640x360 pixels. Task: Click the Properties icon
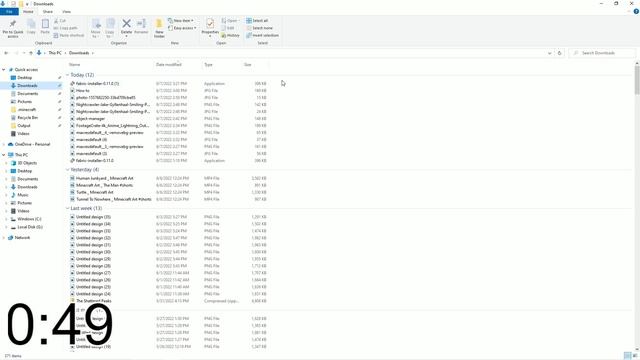[210, 24]
